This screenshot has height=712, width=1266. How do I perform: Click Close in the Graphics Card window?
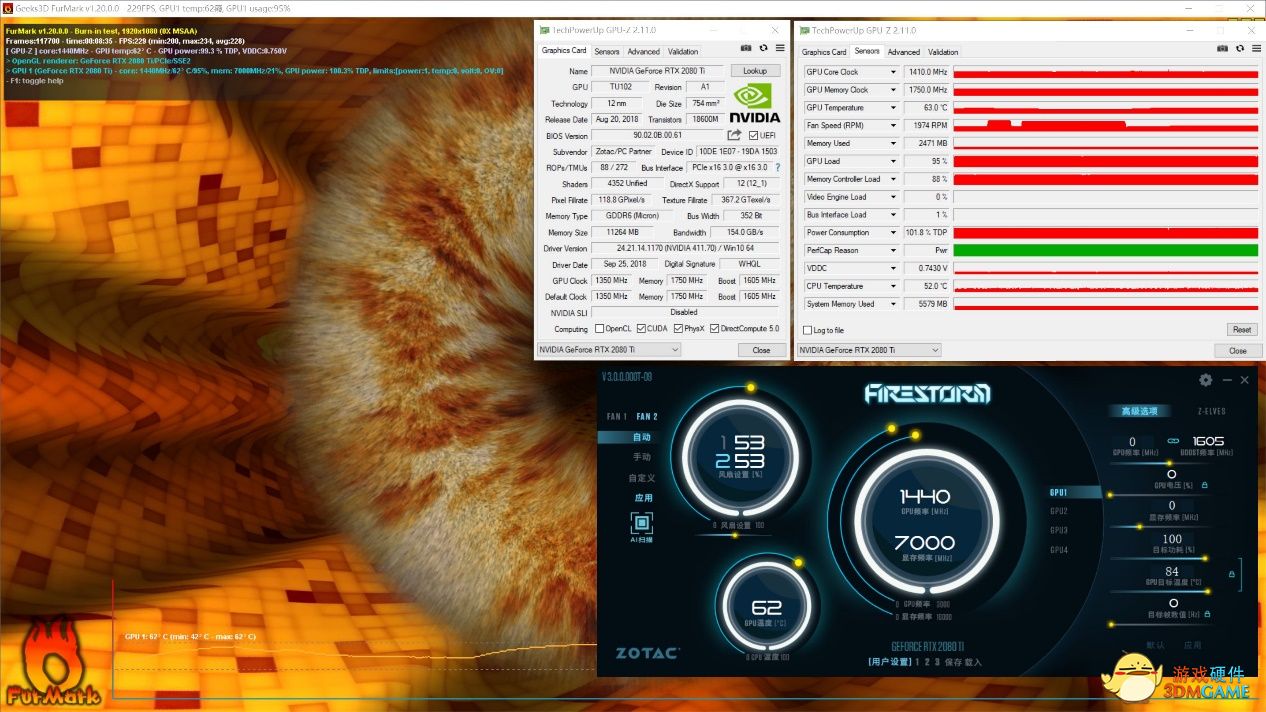(761, 350)
